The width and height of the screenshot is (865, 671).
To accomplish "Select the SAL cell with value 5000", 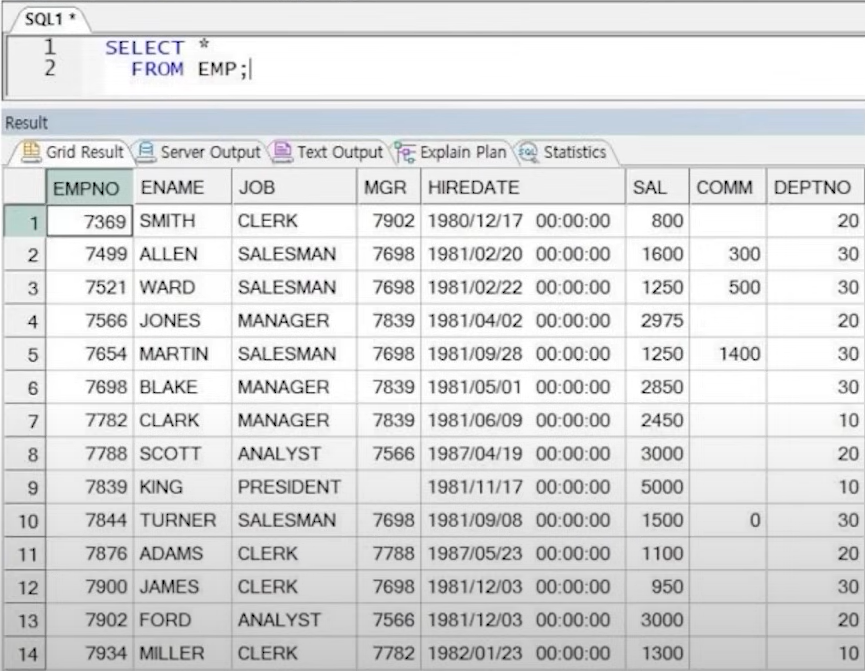I will (x=658, y=487).
